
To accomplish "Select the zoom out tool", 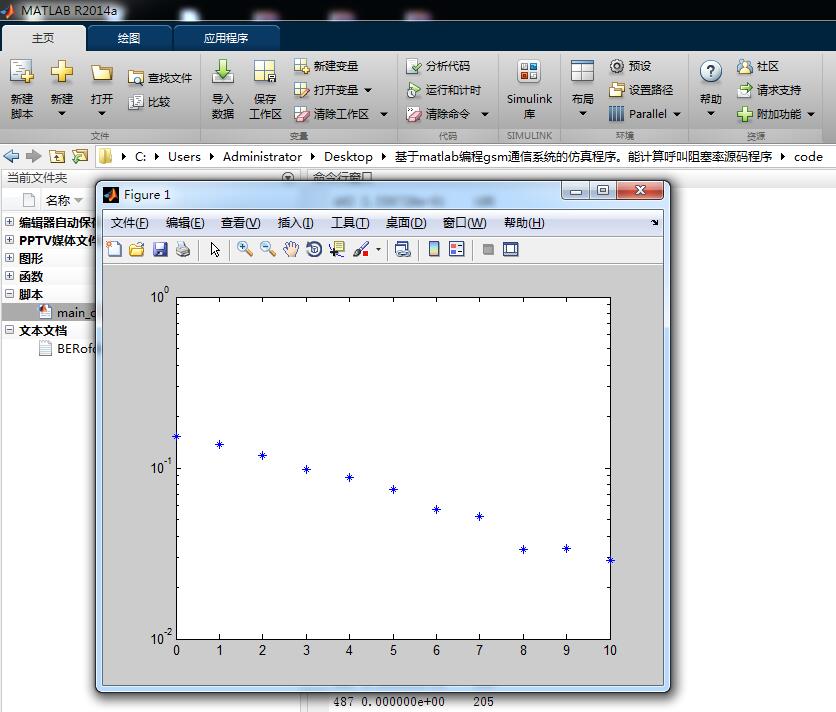I will tap(268, 249).
